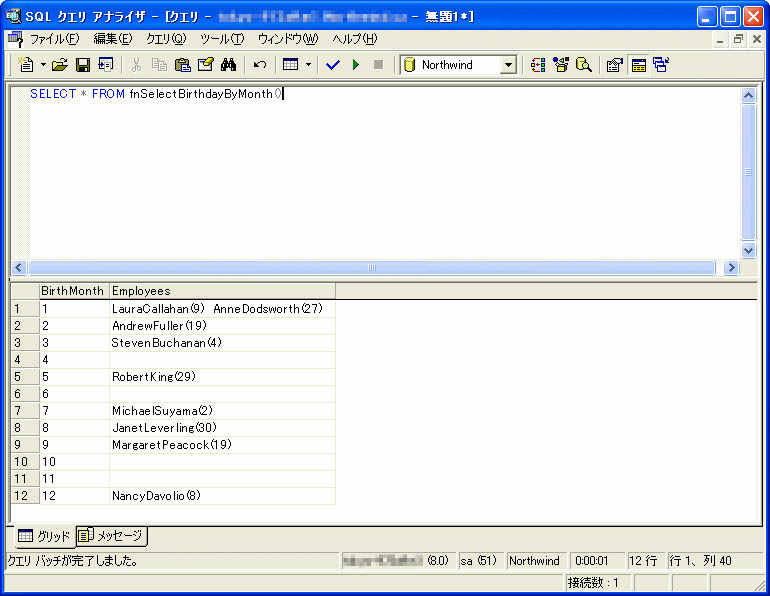Viewport: 770px width, 596px height.
Task: Open the New Query dropdown arrow
Action: [x=43, y=65]
